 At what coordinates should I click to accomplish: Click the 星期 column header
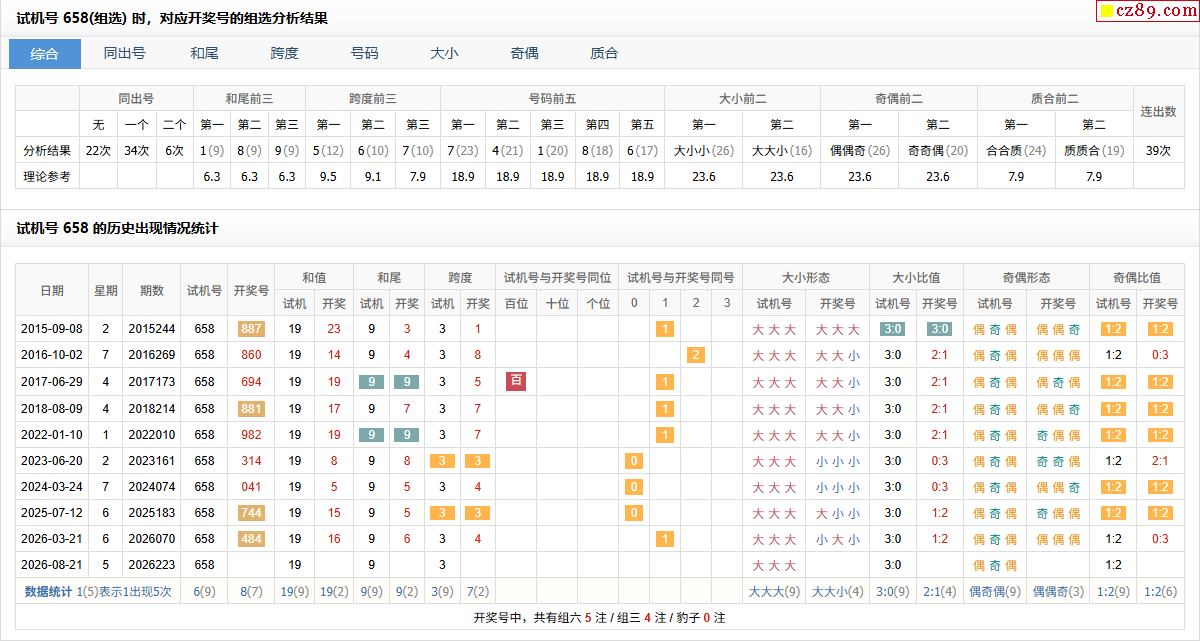(106, 290)
